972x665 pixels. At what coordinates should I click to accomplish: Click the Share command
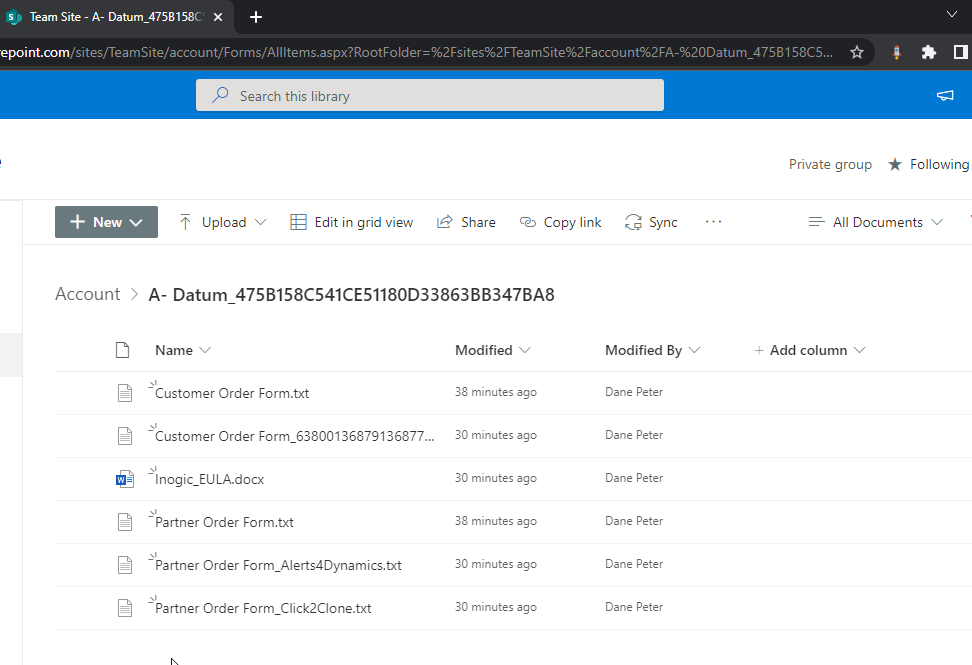pos(466,222)
